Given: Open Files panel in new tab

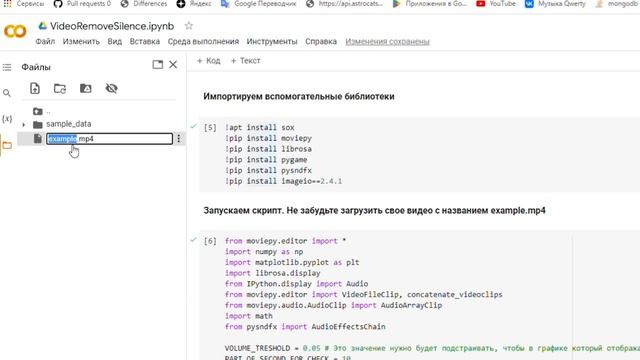Looking at the screenshot, I should tap(158, 64).
